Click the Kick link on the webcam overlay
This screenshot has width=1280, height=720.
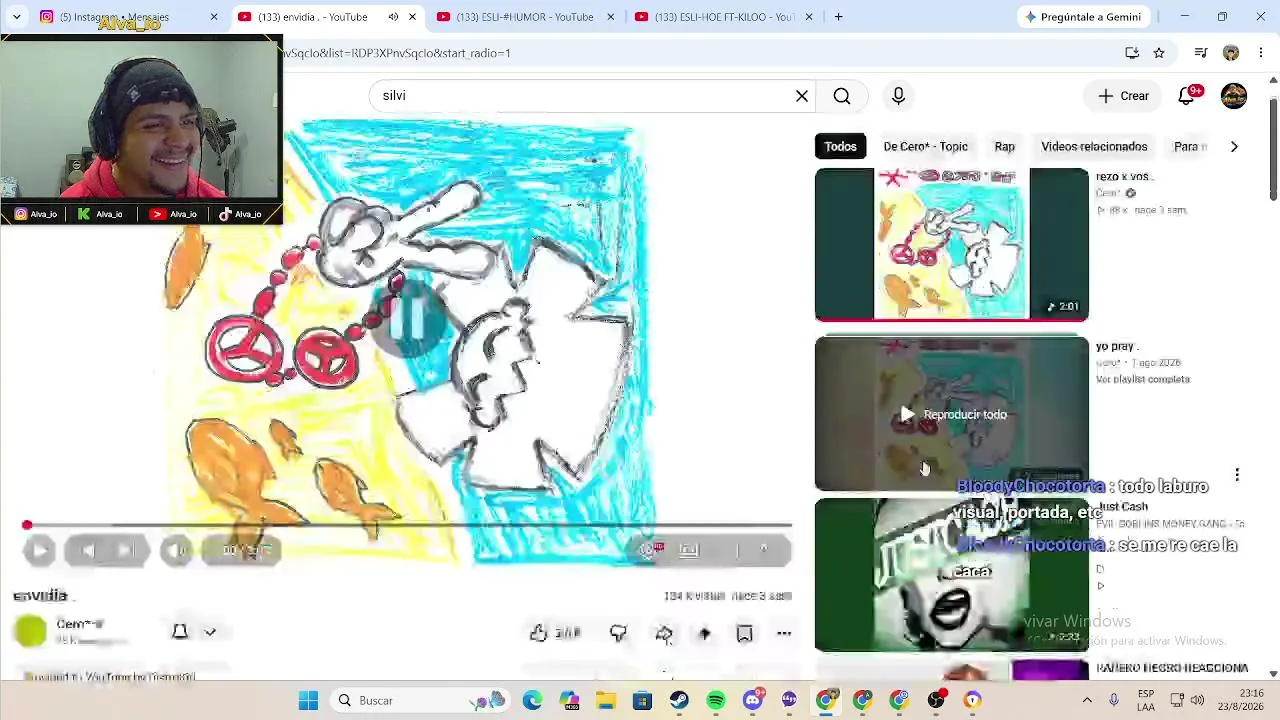(x=100, y=214)
